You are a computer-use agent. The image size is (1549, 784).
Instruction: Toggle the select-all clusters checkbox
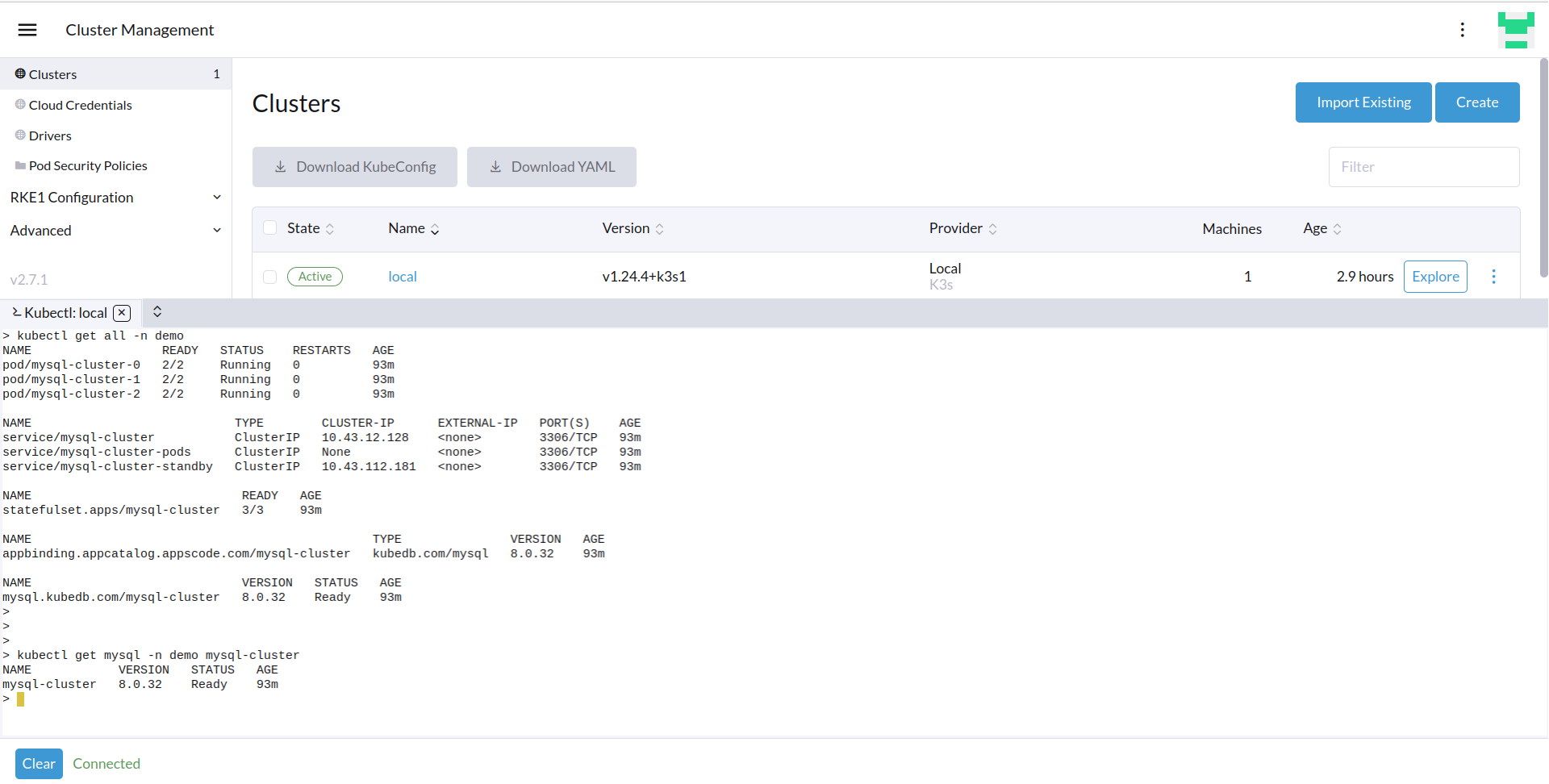[270, 228]
